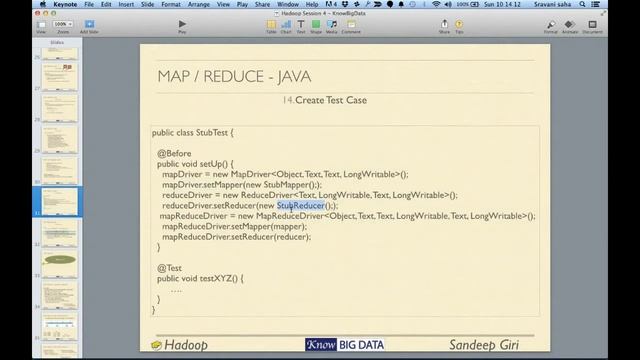Select slide 32 thumbnail in navigator
Screen dimensions: 640x360
(x=60, y=233)
